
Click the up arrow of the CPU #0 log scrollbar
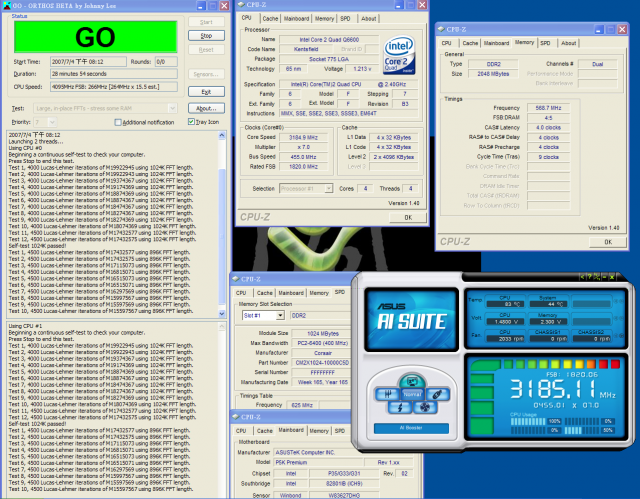(222, 135)
